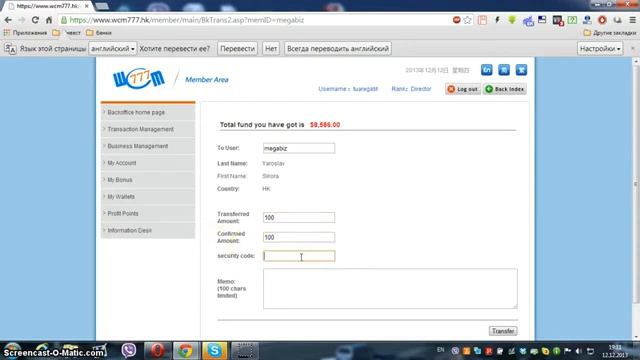
Task: Open Skype from the taskbar
Action: (x=214, y=350)
